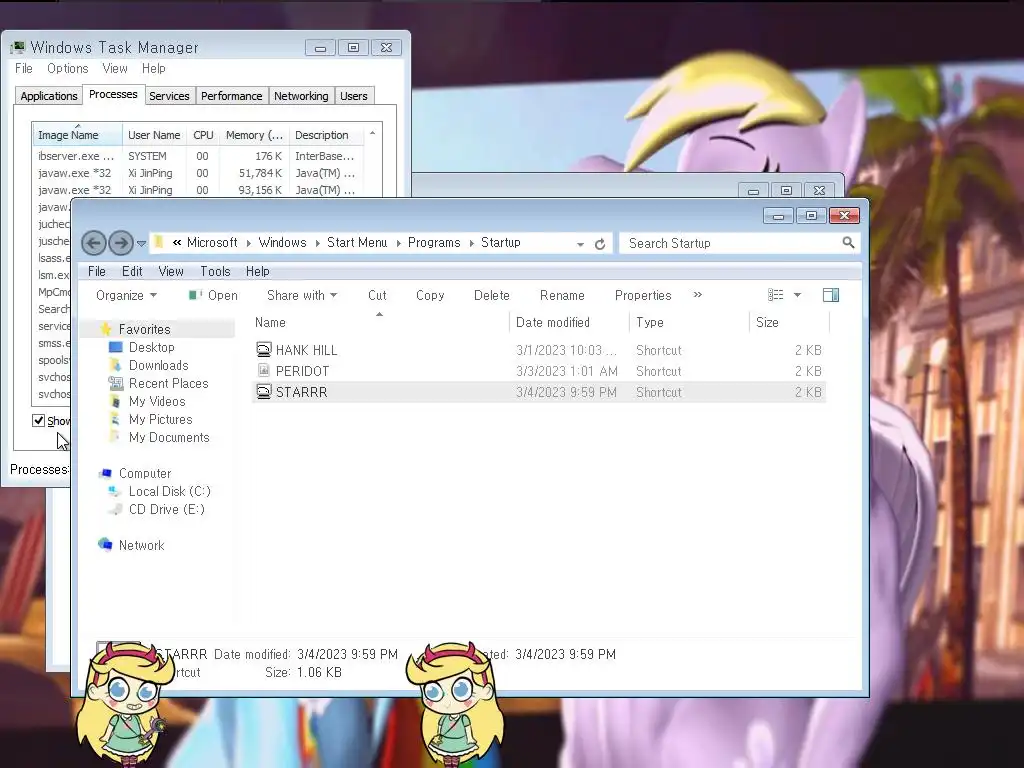Viewport: 1024px width, 768px height.
Task: Open the Task Manager Help menu
Action: tap(153, 68)
